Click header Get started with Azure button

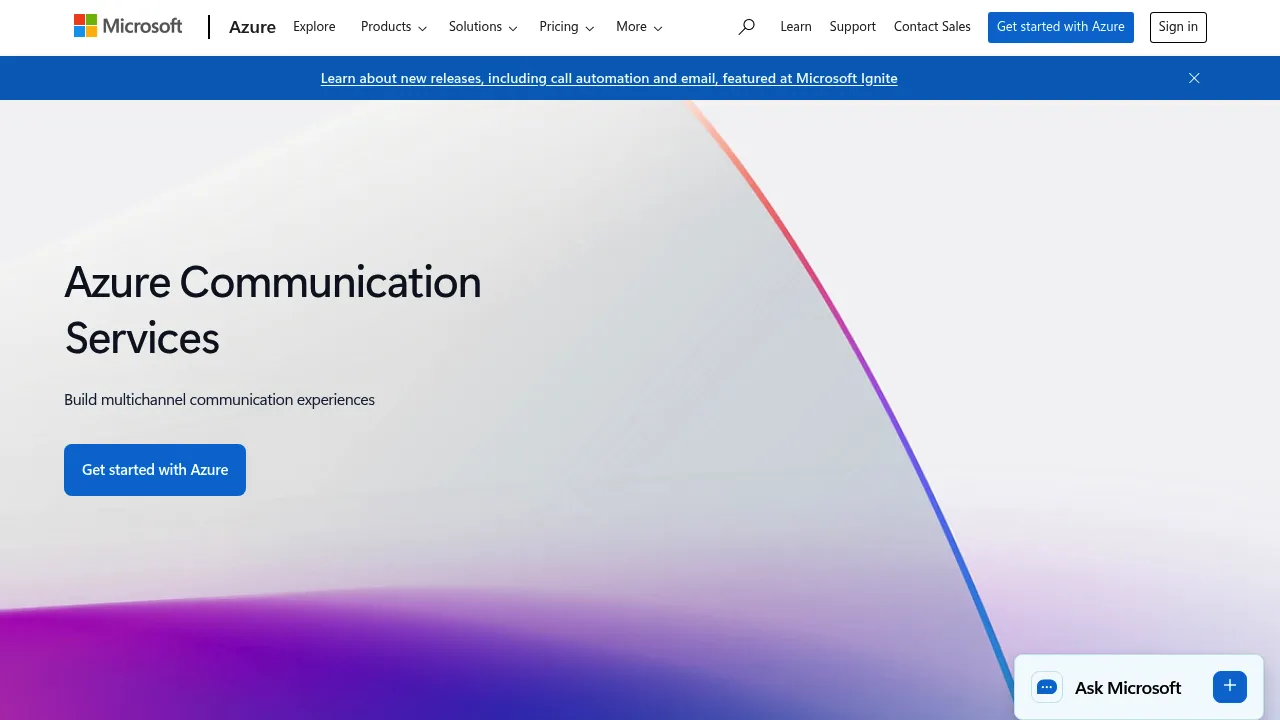pyautogui.click(x=1061, y=27)
